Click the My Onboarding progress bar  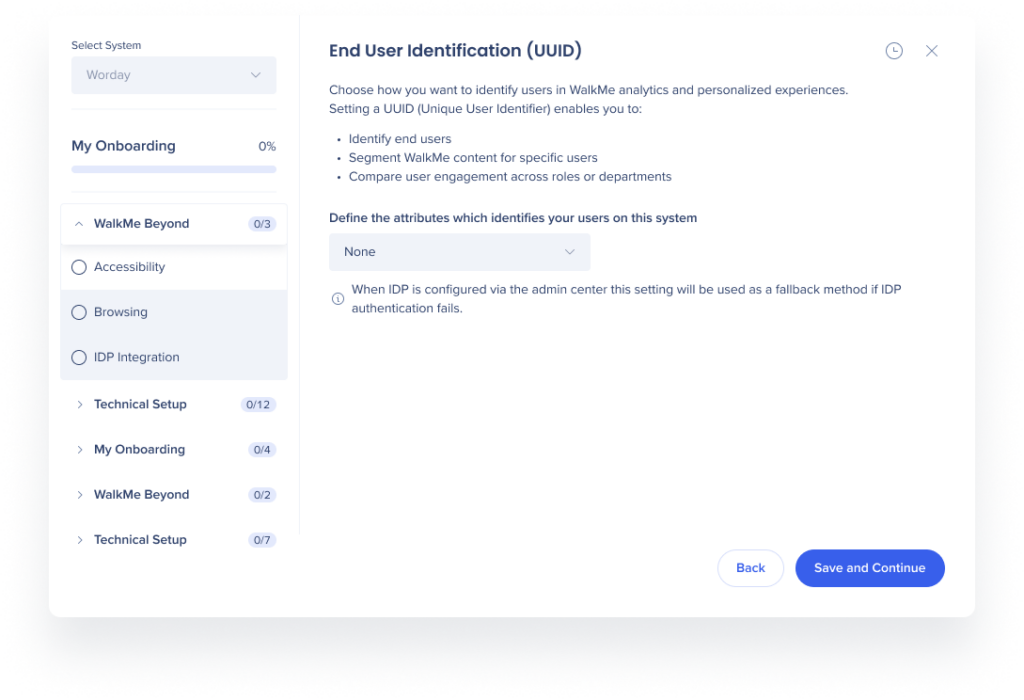coord(173,168)
